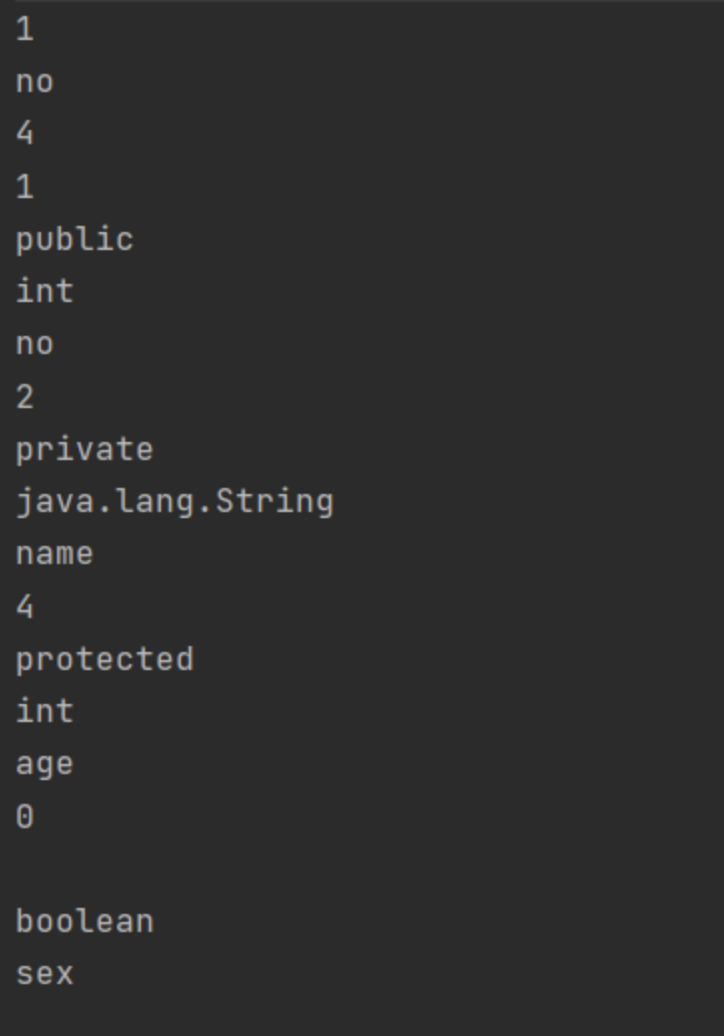Click the word "String" in java.lang.String
The width and height of the screenshot is (724, 1036).
click(274, 502)
